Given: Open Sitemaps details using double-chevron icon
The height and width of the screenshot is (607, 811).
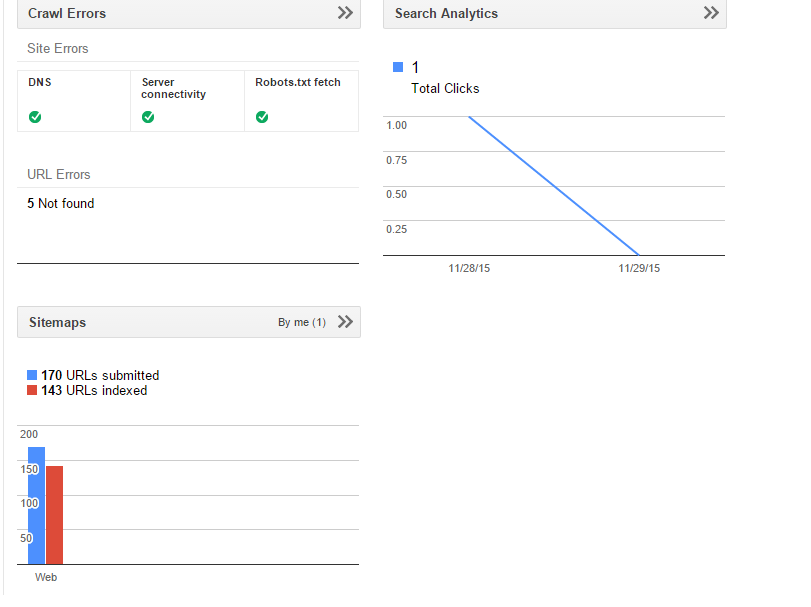Looking at the screenshot, I should tap(345, 322).
